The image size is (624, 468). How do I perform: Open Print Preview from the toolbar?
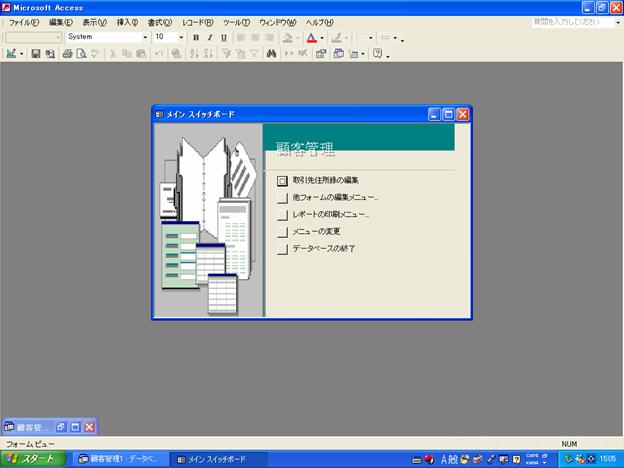coord(81,54)
